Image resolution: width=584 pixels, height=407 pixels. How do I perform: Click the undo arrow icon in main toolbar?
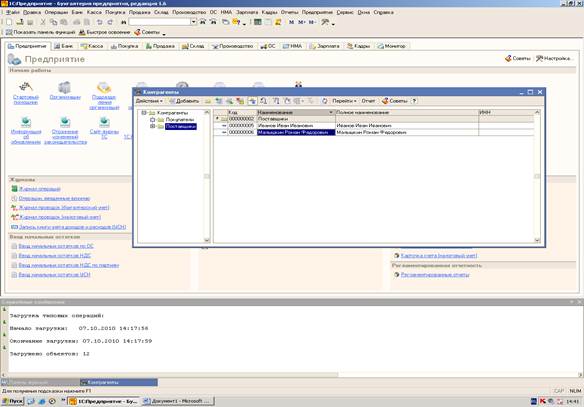(99, 22)
